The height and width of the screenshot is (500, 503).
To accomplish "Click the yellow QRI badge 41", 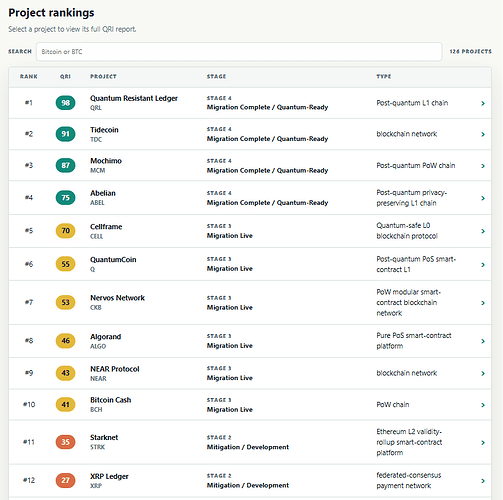I will [x=65, y=404].
